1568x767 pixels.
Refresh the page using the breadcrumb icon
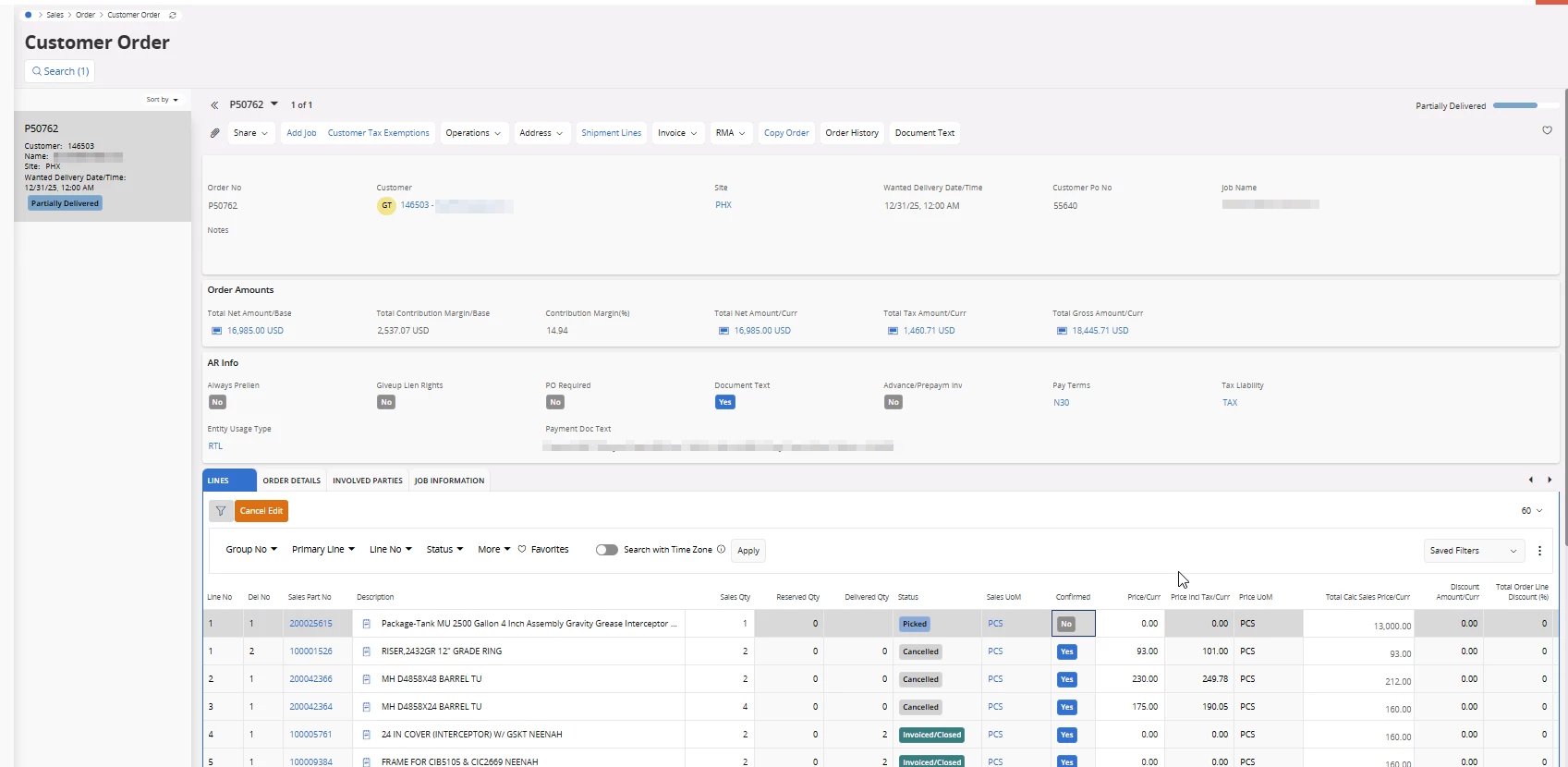[173, 15]
